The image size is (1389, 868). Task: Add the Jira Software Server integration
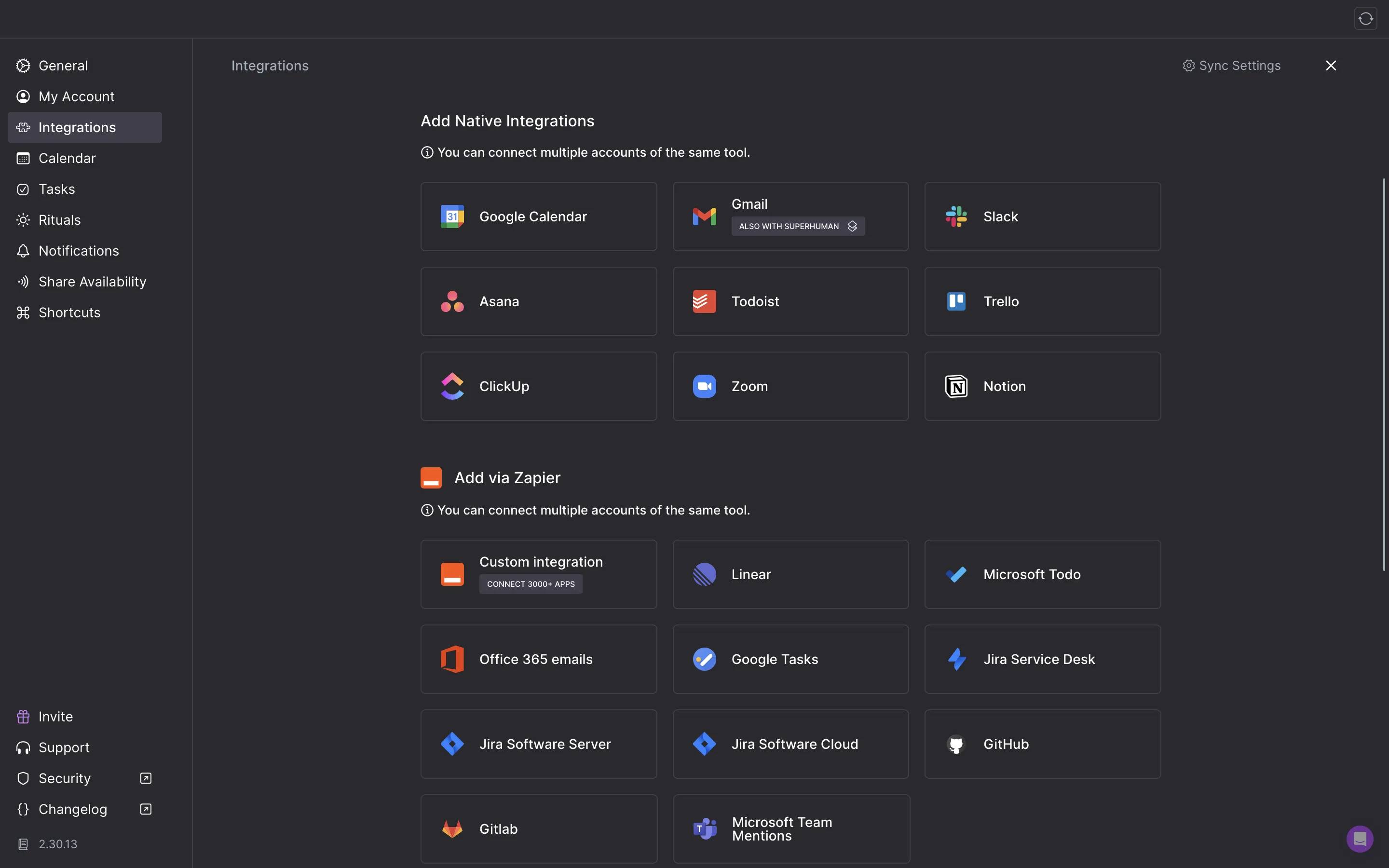[x=538, y=744]
